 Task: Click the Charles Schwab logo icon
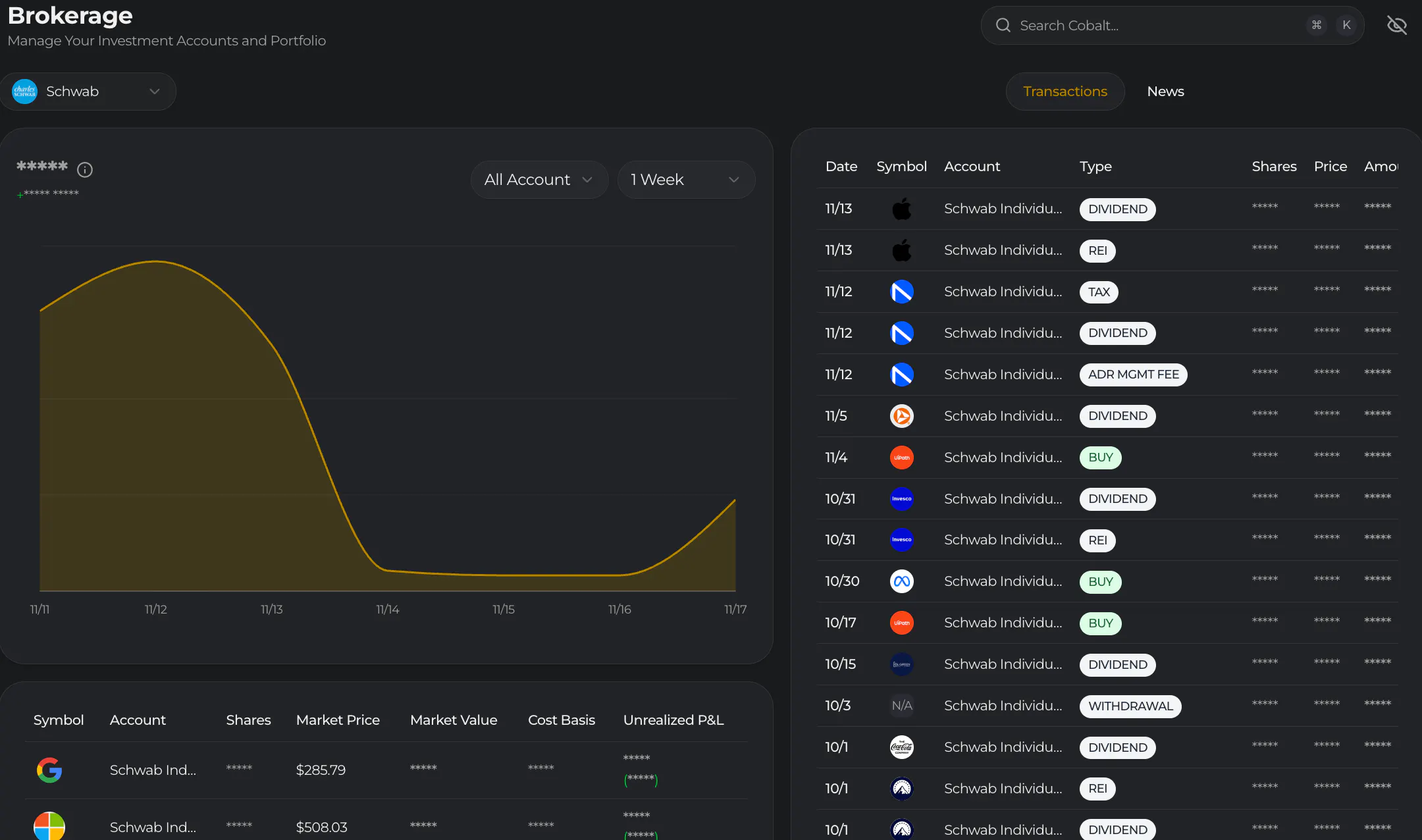click(x=25, y=92)
